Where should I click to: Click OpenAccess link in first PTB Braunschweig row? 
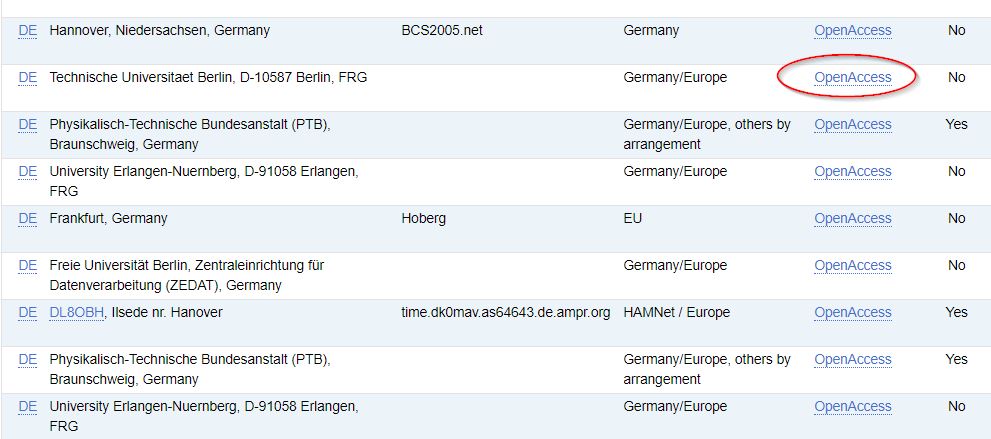coord(853,124)
